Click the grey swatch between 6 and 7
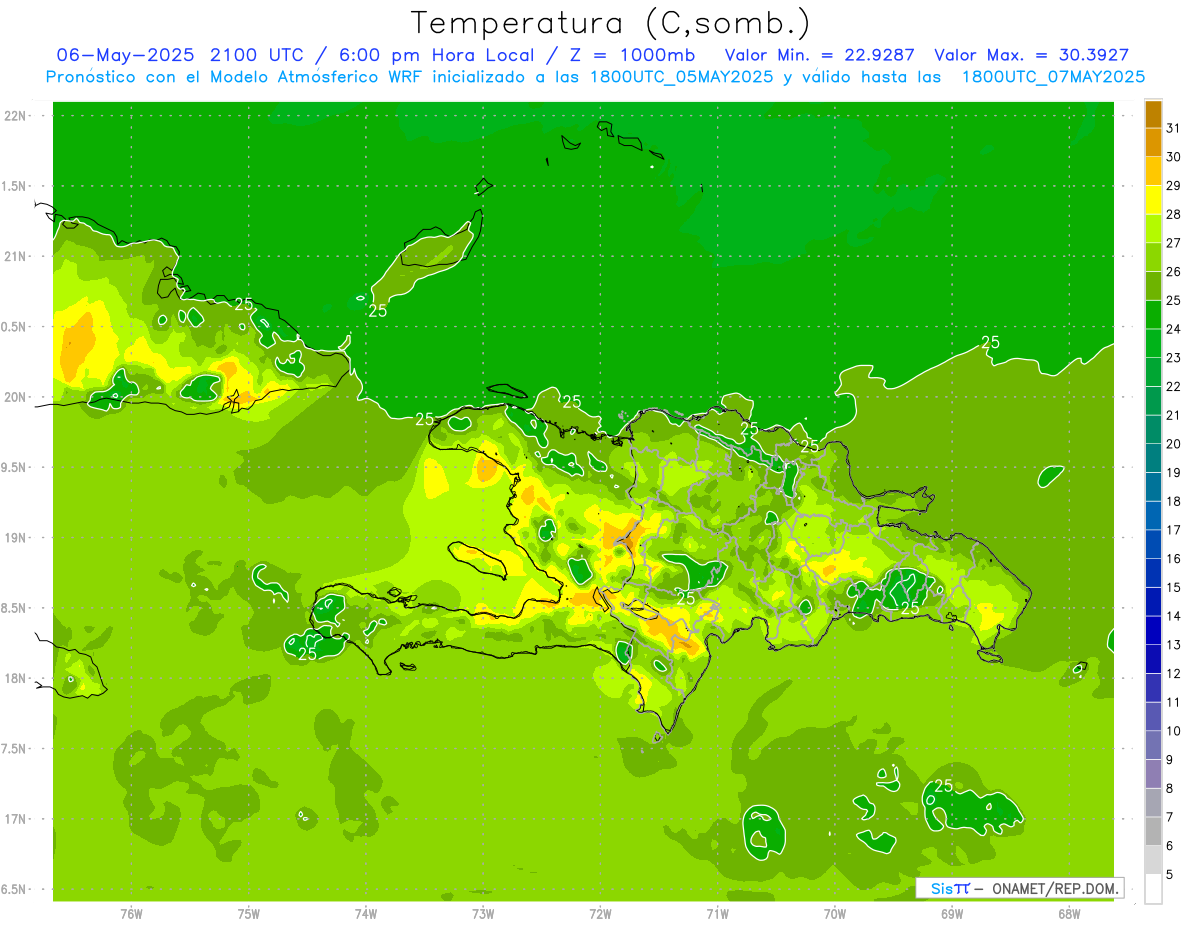The height and width of the screenshot is (927, 1200). pos(1153,831)
